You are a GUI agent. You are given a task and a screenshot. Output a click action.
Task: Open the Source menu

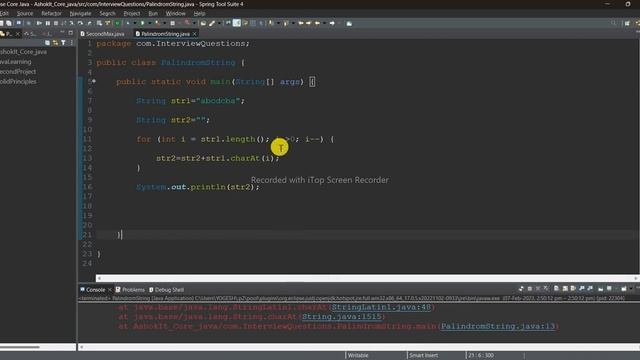[25, 13]
